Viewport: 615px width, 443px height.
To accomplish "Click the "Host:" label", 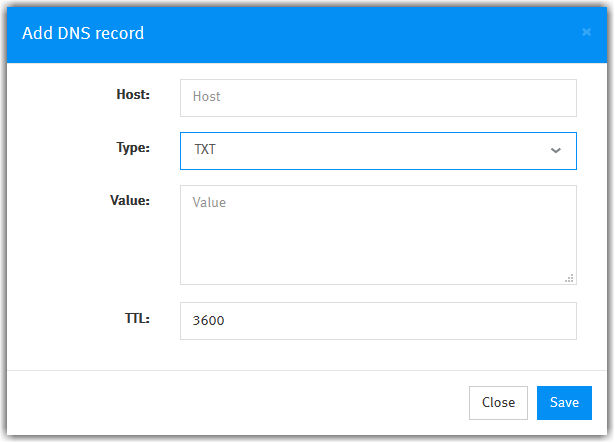I will click(x=133, y=95).
